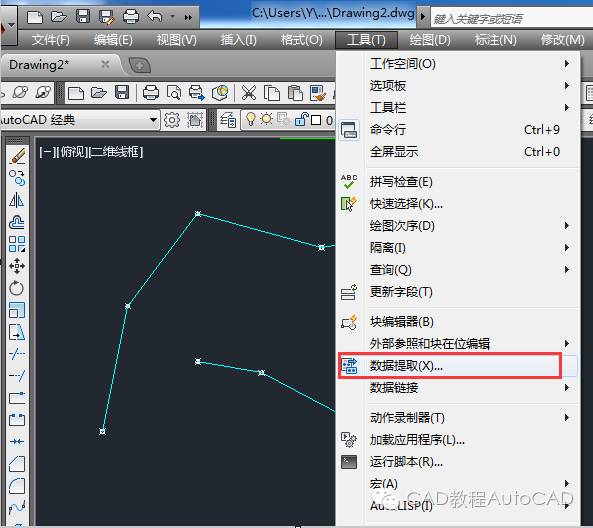Select the Move tool

[x=17, y=266]
